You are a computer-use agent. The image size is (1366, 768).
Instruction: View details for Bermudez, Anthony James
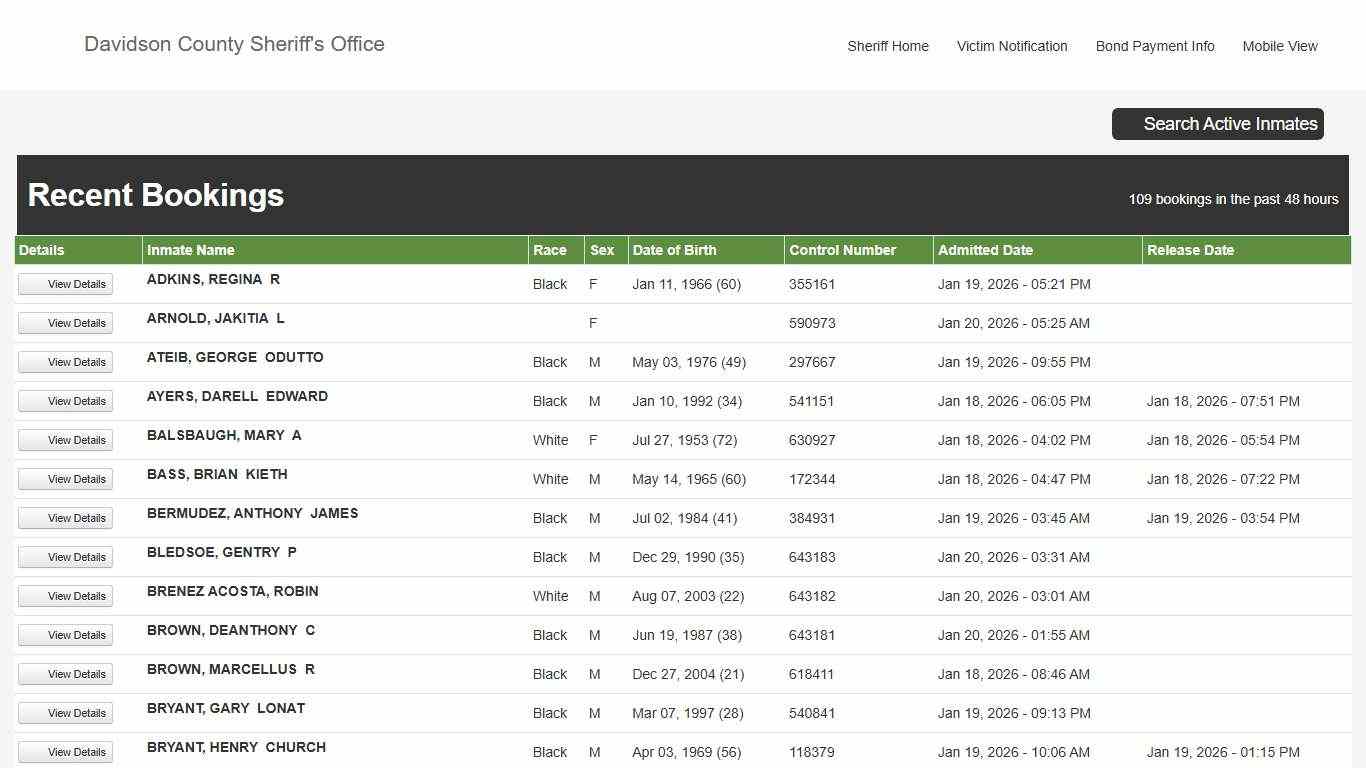66,518
